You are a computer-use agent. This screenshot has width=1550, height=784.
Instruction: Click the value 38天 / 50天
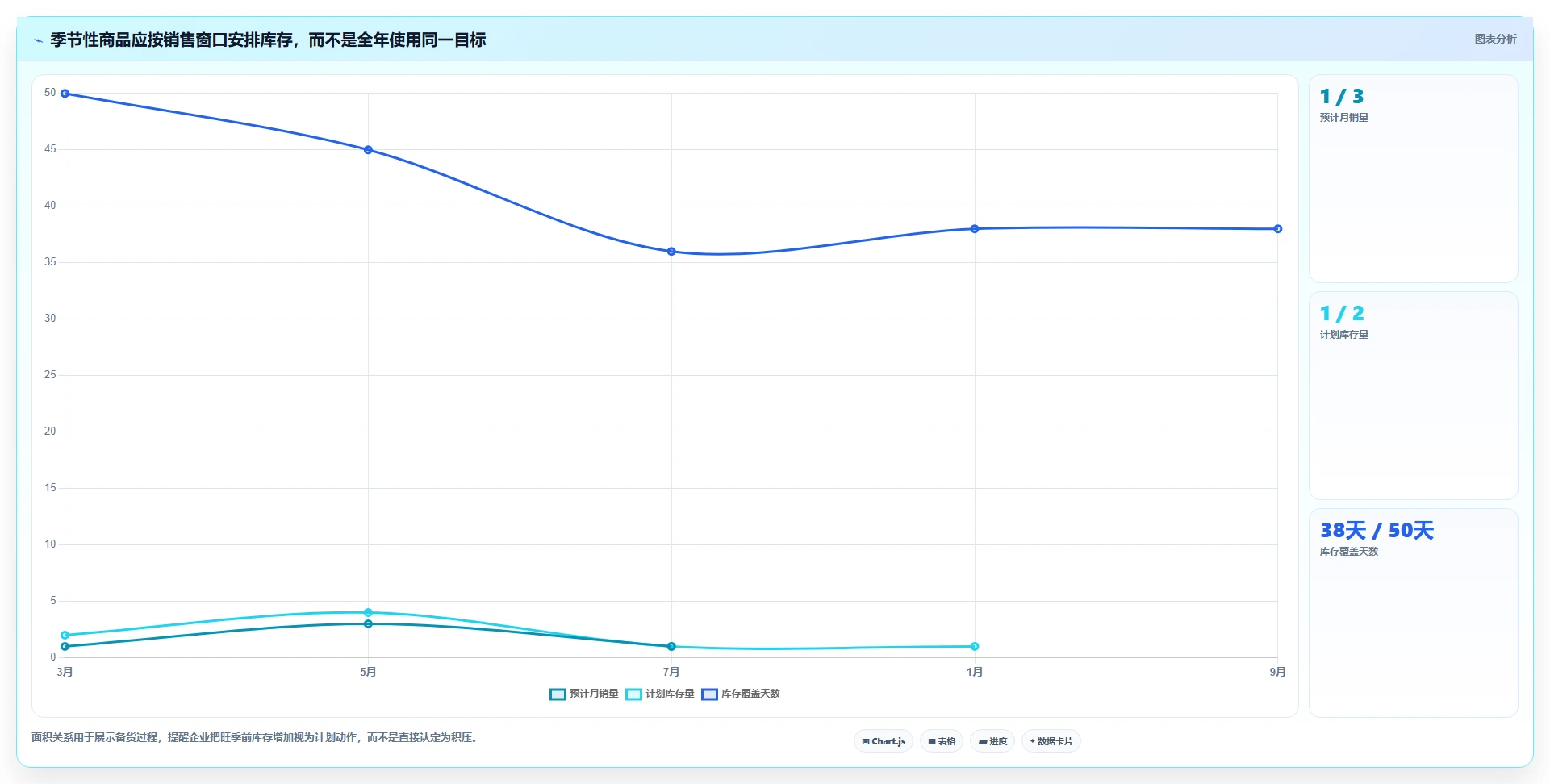(x=1377, y=531)
